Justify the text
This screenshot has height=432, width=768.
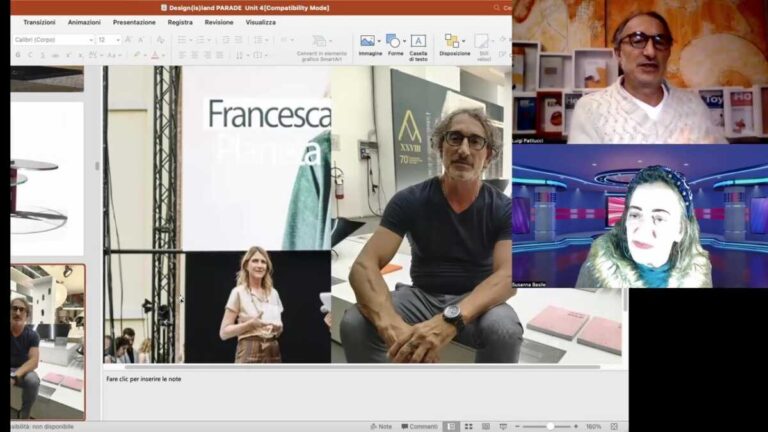(x=220, y=55)
